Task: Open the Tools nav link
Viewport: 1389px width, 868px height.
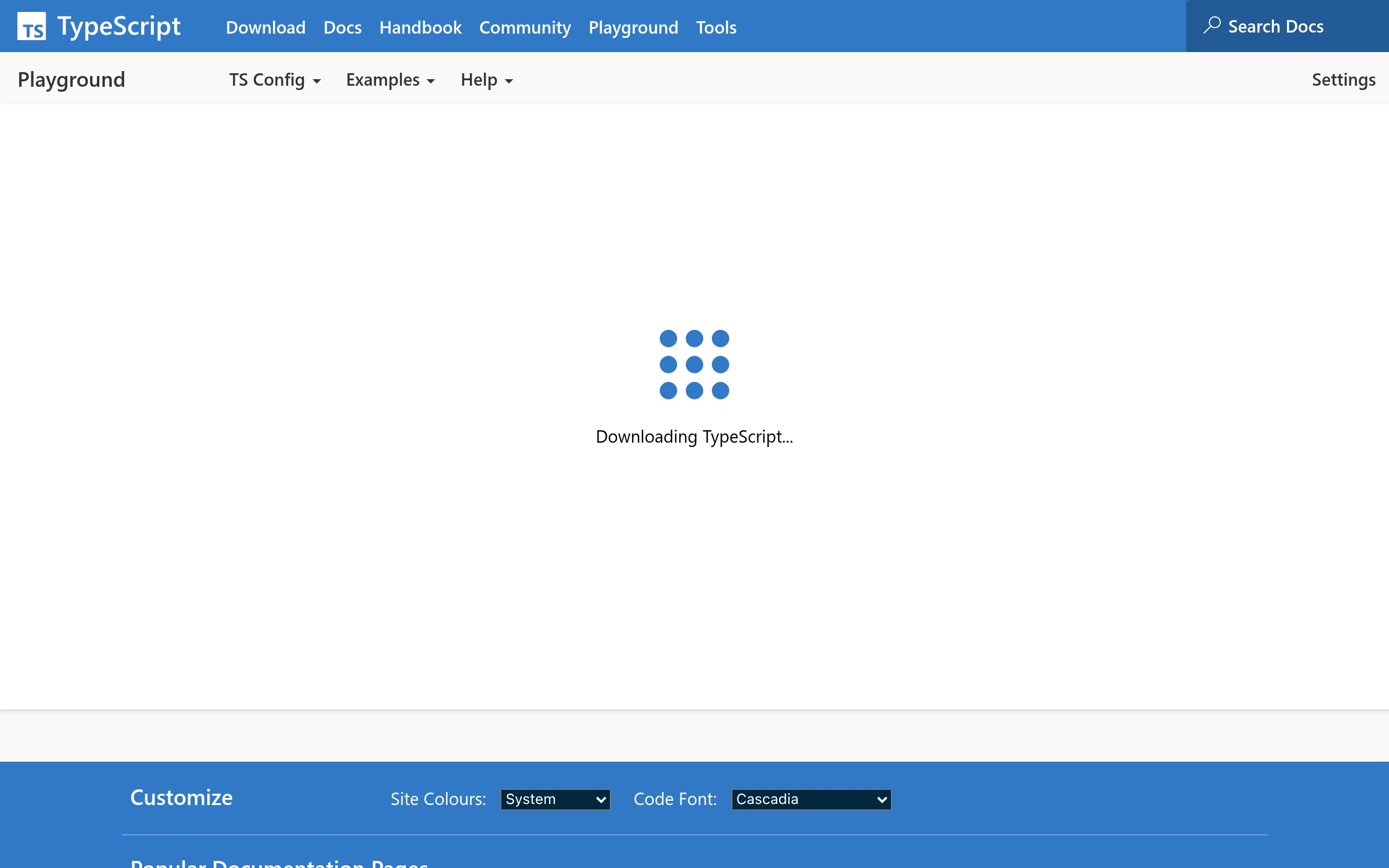Action: 716,27
